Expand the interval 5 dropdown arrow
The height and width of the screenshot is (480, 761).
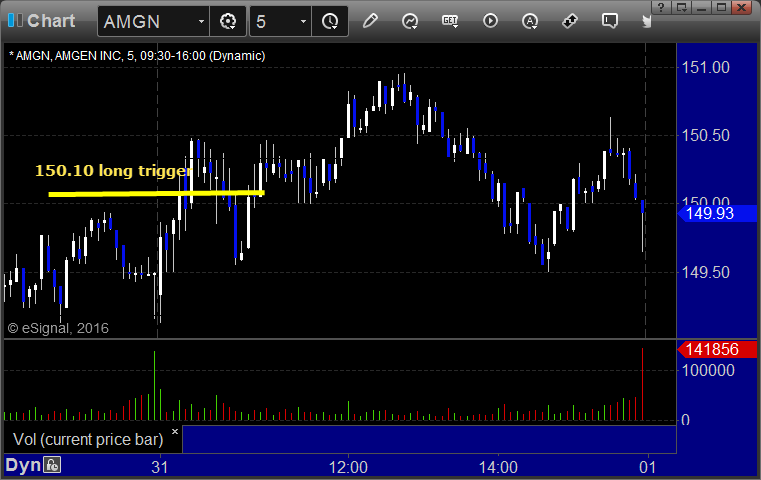click(x=303, y=22)
